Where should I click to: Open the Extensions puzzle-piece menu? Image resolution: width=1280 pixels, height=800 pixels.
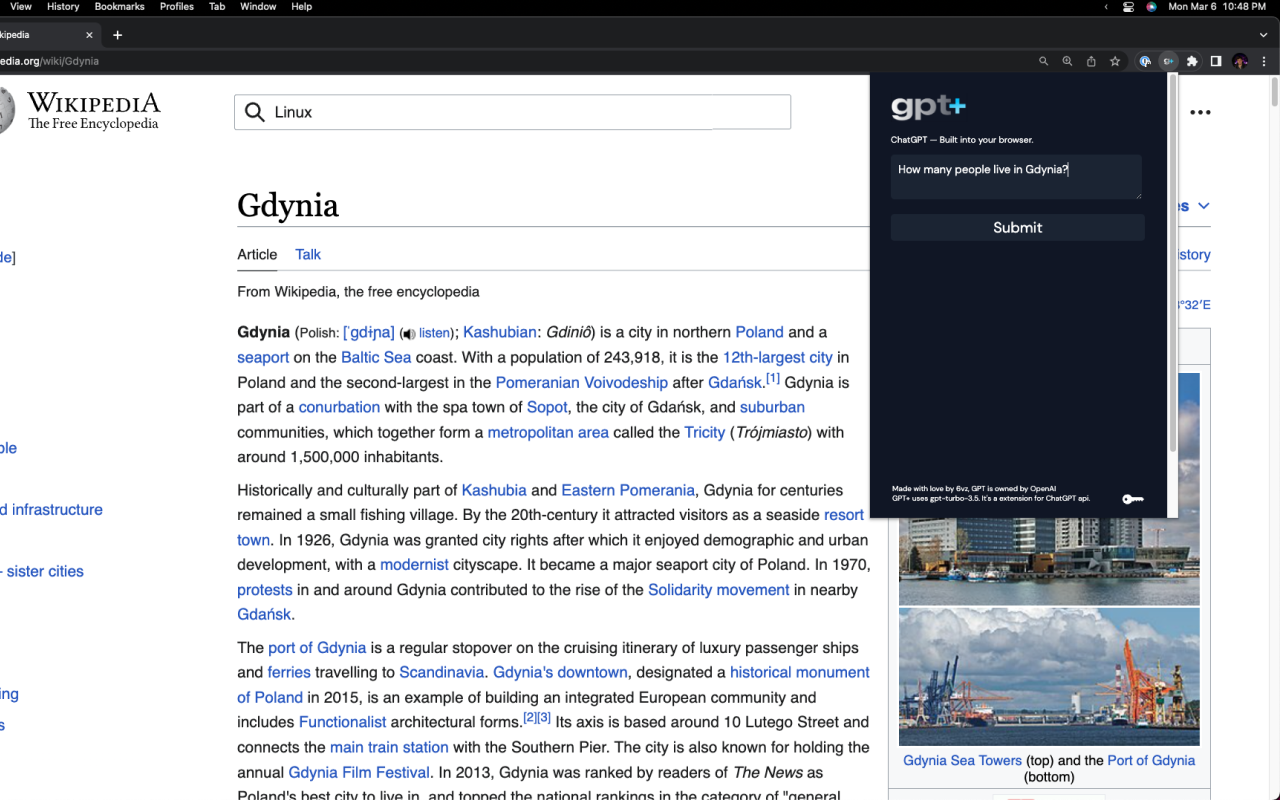click(x=1192, y=61)
